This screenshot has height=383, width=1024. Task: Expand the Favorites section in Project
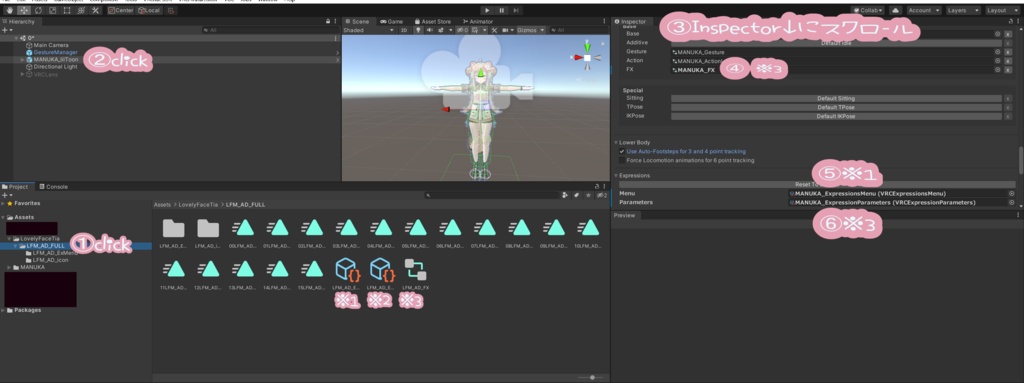(x=3, y=203)
